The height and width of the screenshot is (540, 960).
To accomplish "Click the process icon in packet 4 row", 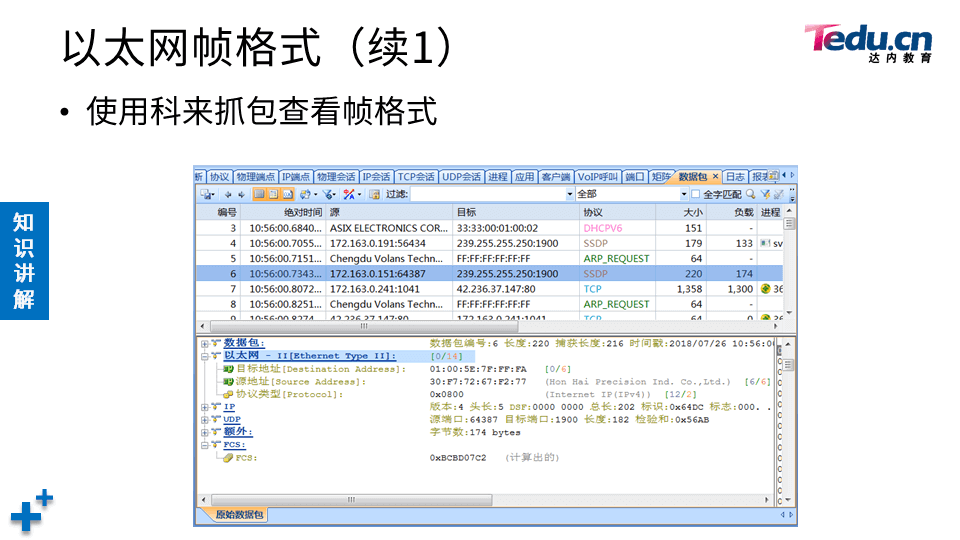I will click(765, 243).
